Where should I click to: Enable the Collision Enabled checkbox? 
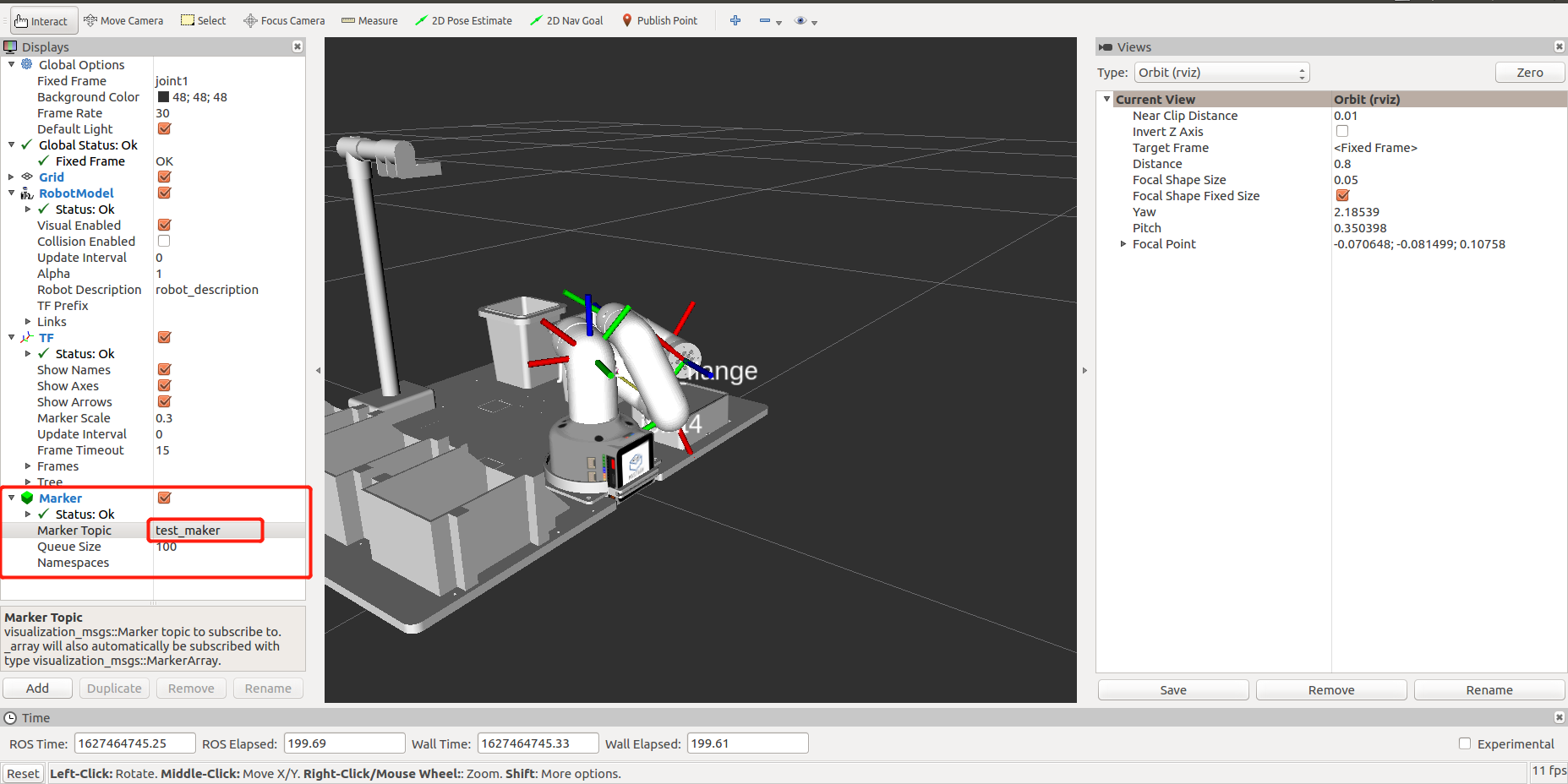164,241
